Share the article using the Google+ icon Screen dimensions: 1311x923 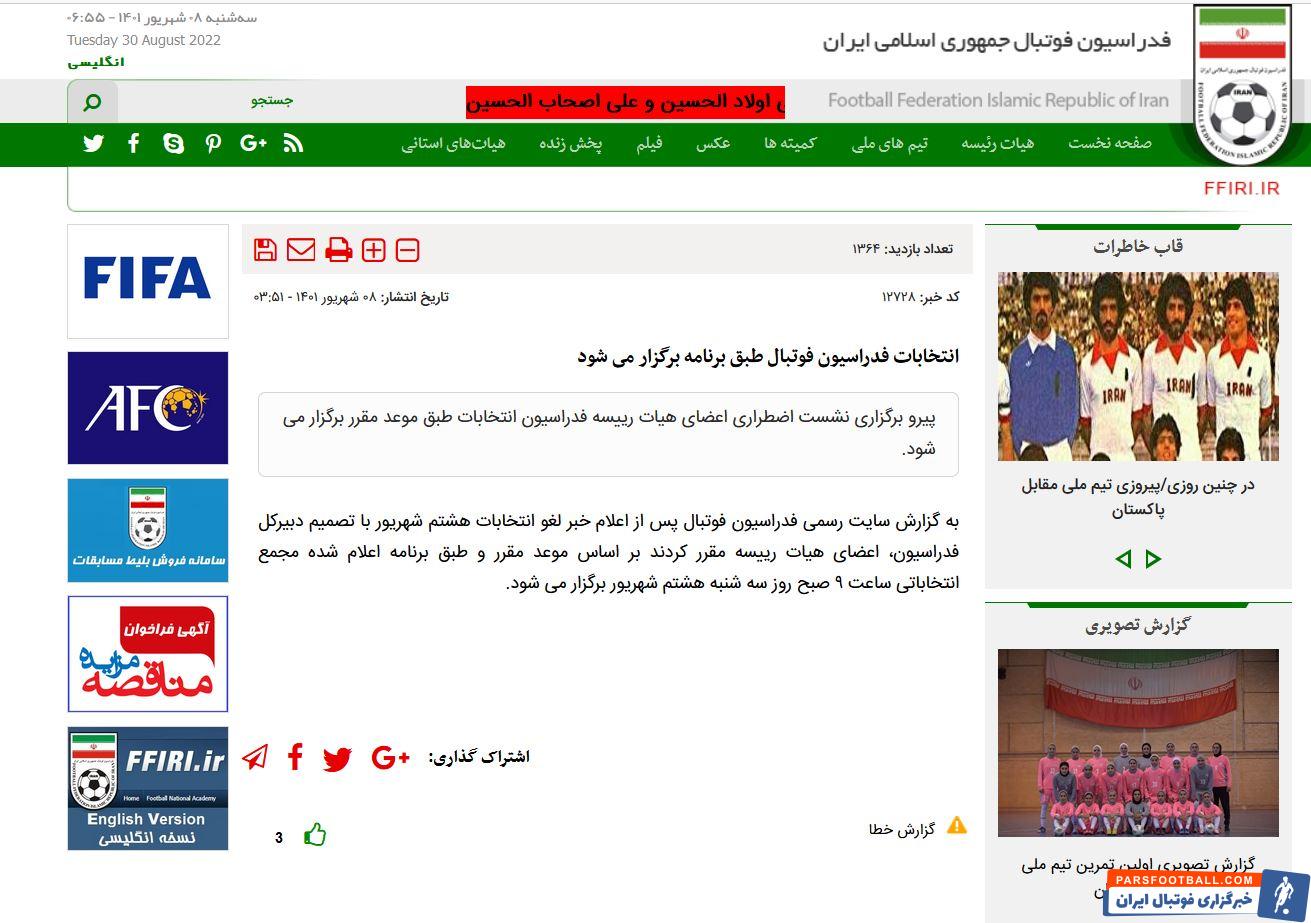(390, 757)
